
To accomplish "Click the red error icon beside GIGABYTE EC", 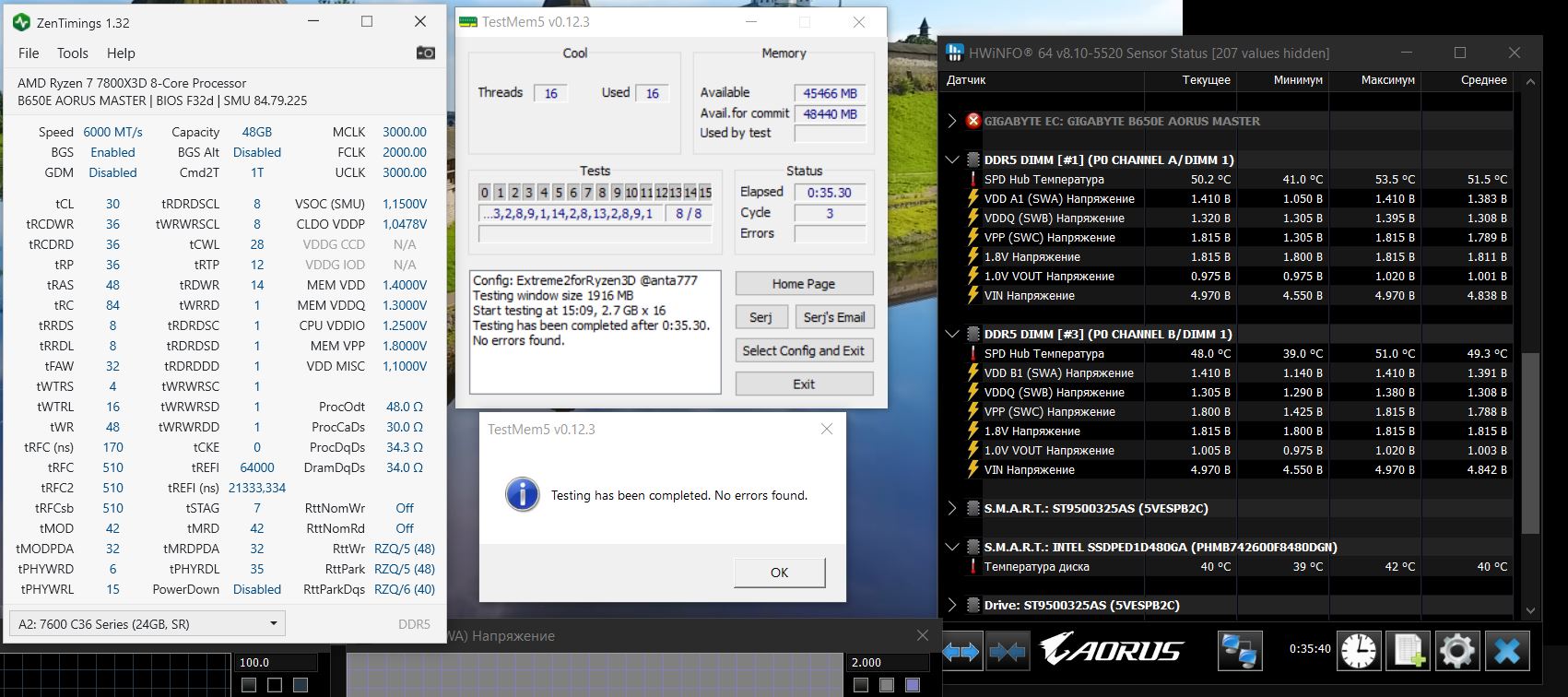I will [973, 121].
